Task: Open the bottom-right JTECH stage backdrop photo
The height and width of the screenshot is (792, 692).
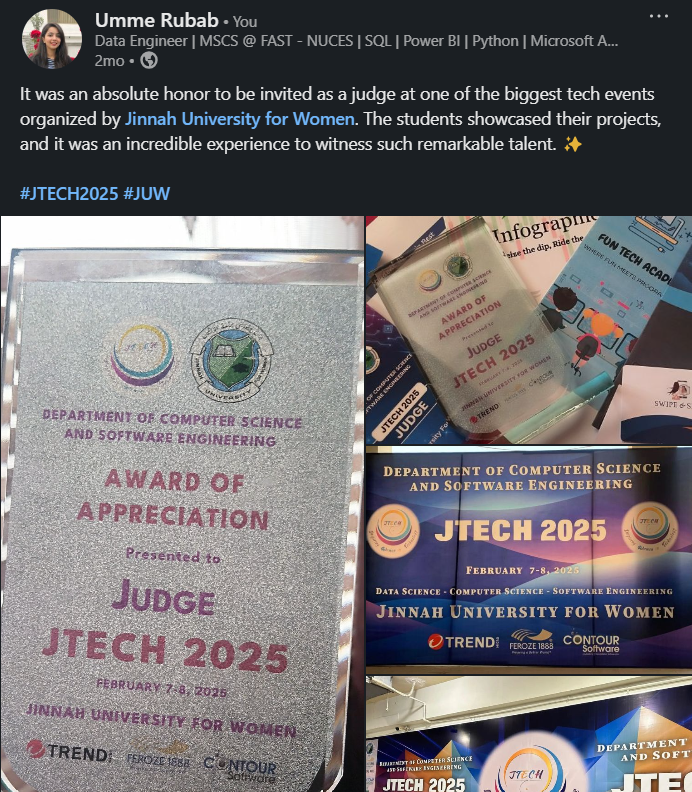Action: click(x=529, y=733)
